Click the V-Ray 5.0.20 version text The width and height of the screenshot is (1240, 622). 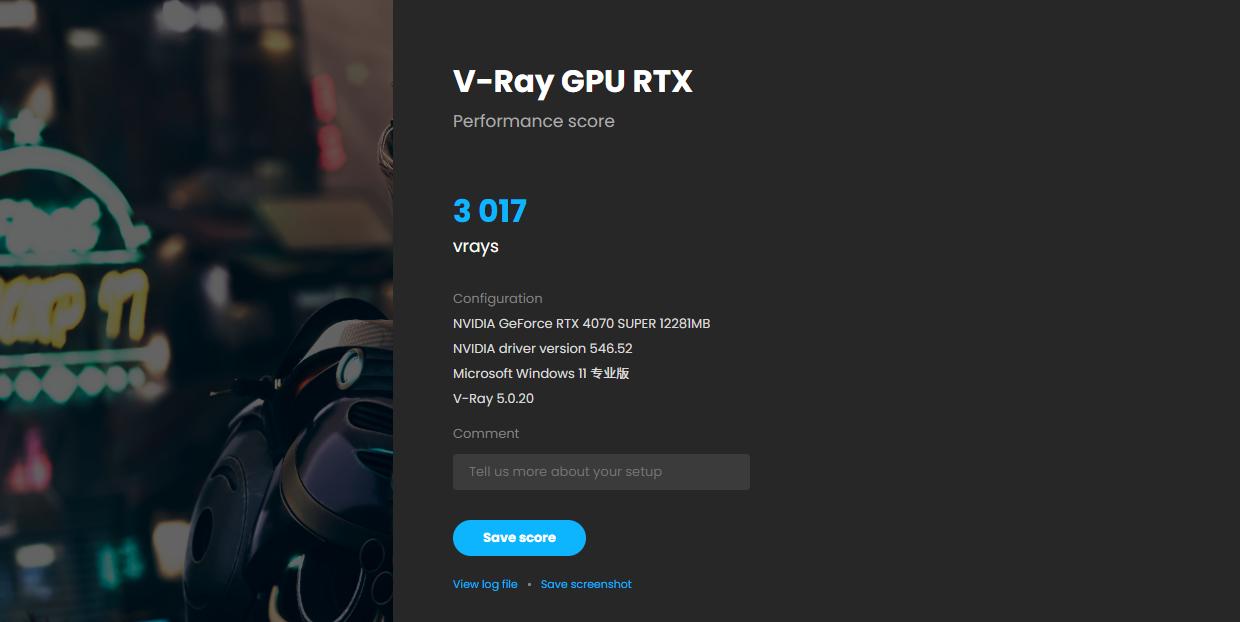tap(494, 398)
